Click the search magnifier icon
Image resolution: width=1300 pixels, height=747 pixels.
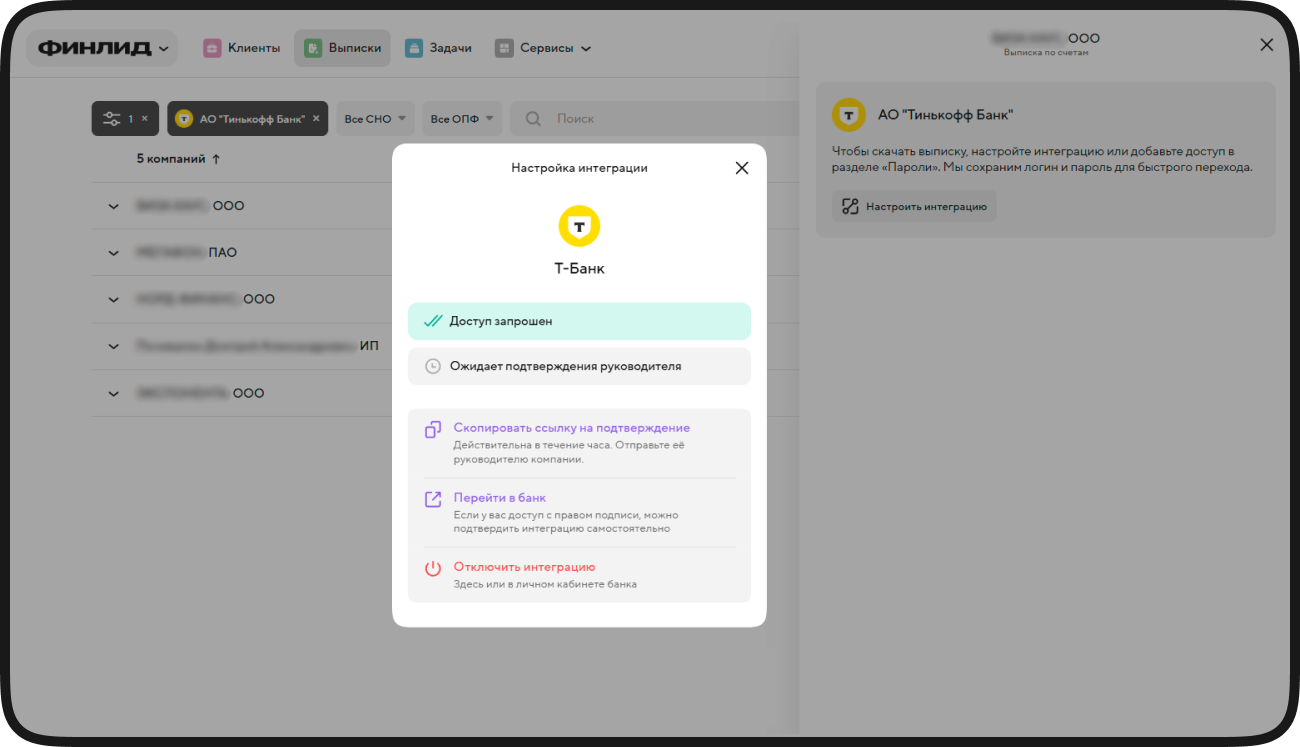click(x=533, y=119)
